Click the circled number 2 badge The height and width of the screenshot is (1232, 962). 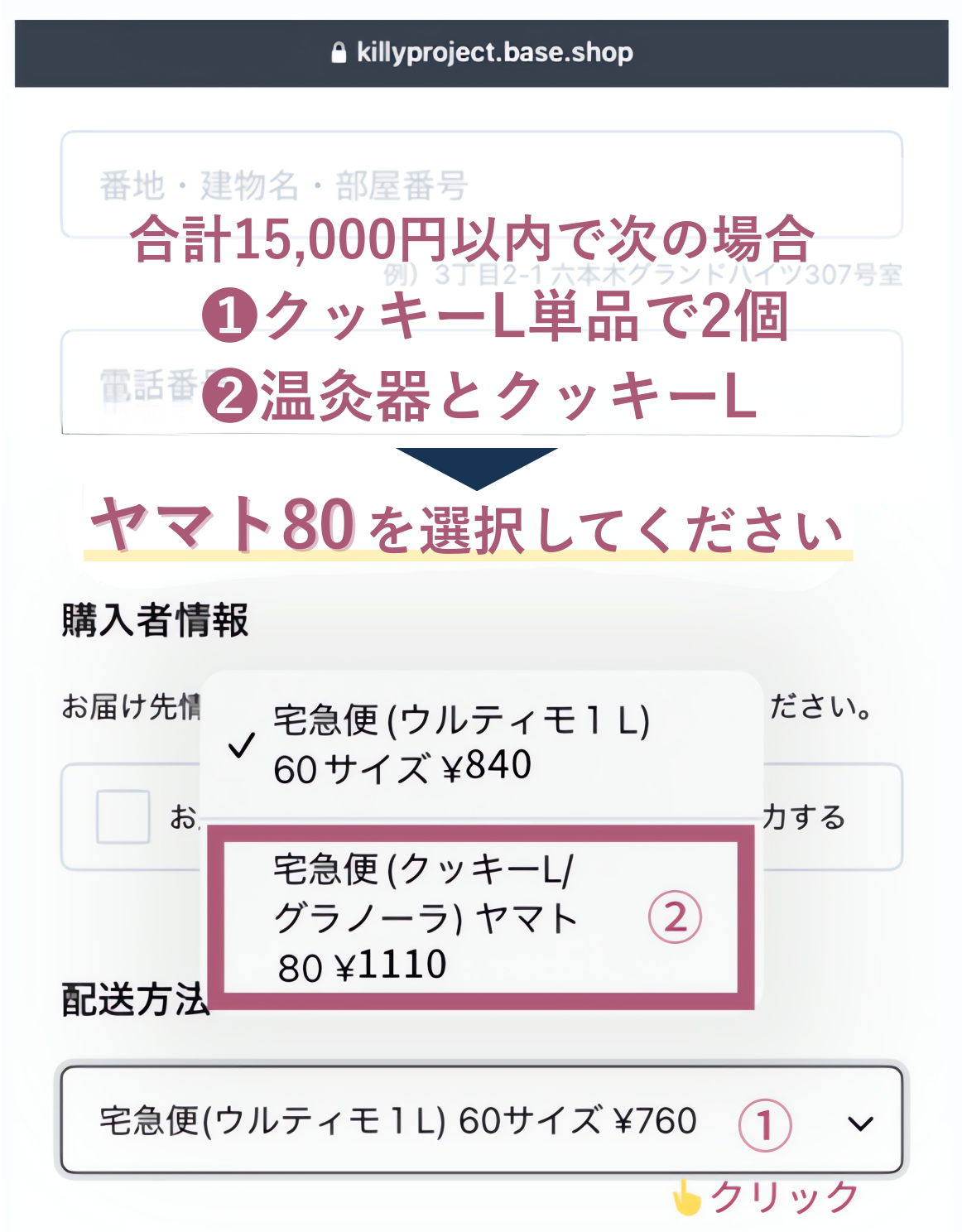[x=675, y=917]
